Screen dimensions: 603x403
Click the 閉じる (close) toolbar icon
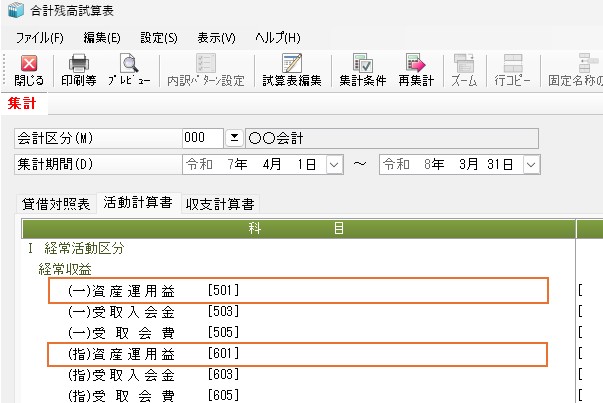26,70
